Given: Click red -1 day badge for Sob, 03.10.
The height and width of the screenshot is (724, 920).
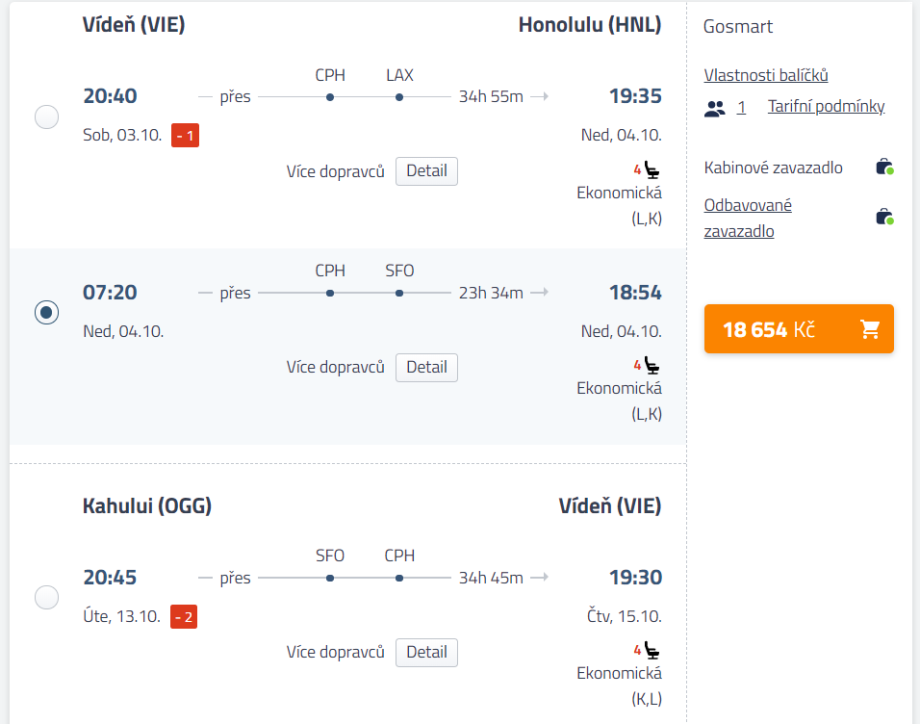Looking at the screenshot, I should click(185, 135).
